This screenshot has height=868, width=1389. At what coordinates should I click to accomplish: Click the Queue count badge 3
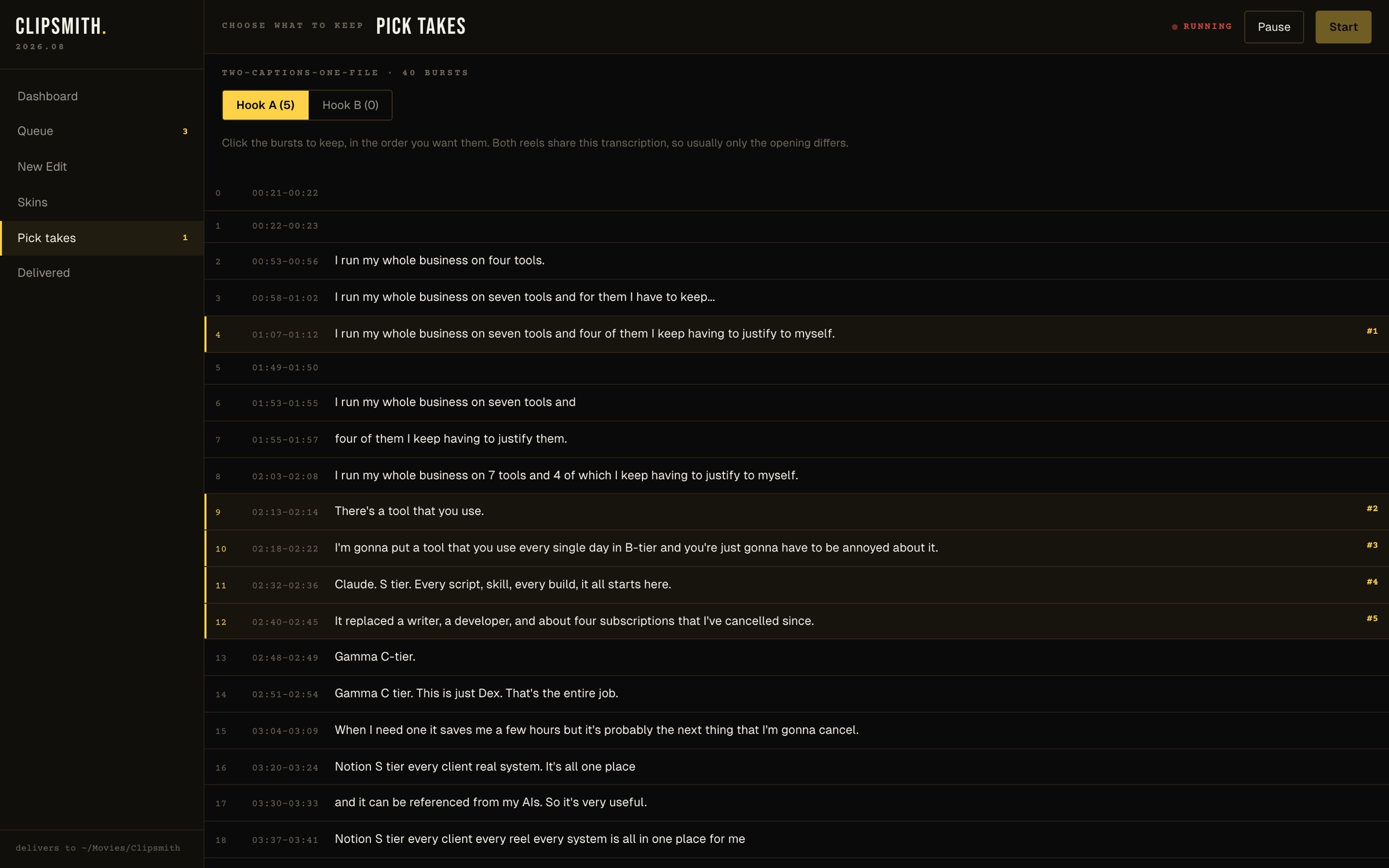tap(185, 131)
